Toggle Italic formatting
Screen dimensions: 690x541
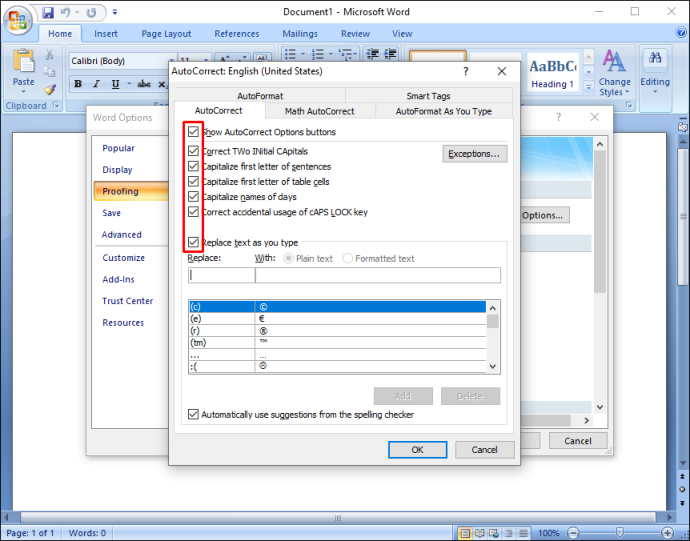click(x=96, y=84)
